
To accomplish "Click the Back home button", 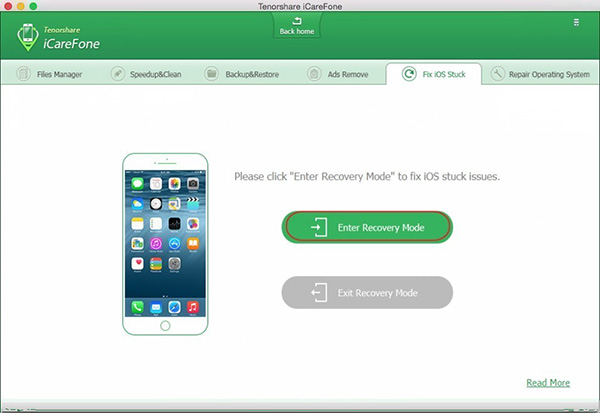I will coord(297,26).
